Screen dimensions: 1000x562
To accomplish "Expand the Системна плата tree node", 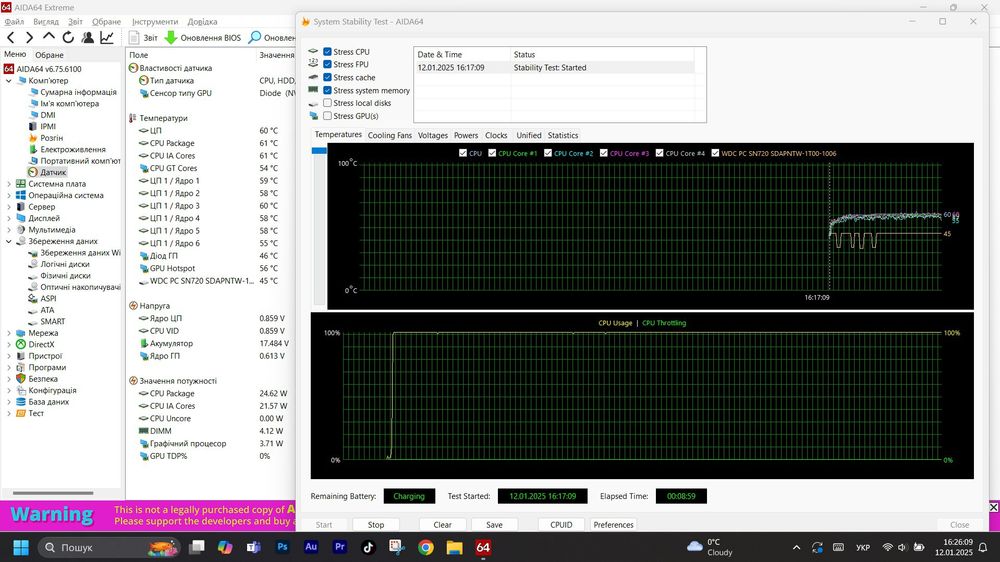I will [9, 184].
